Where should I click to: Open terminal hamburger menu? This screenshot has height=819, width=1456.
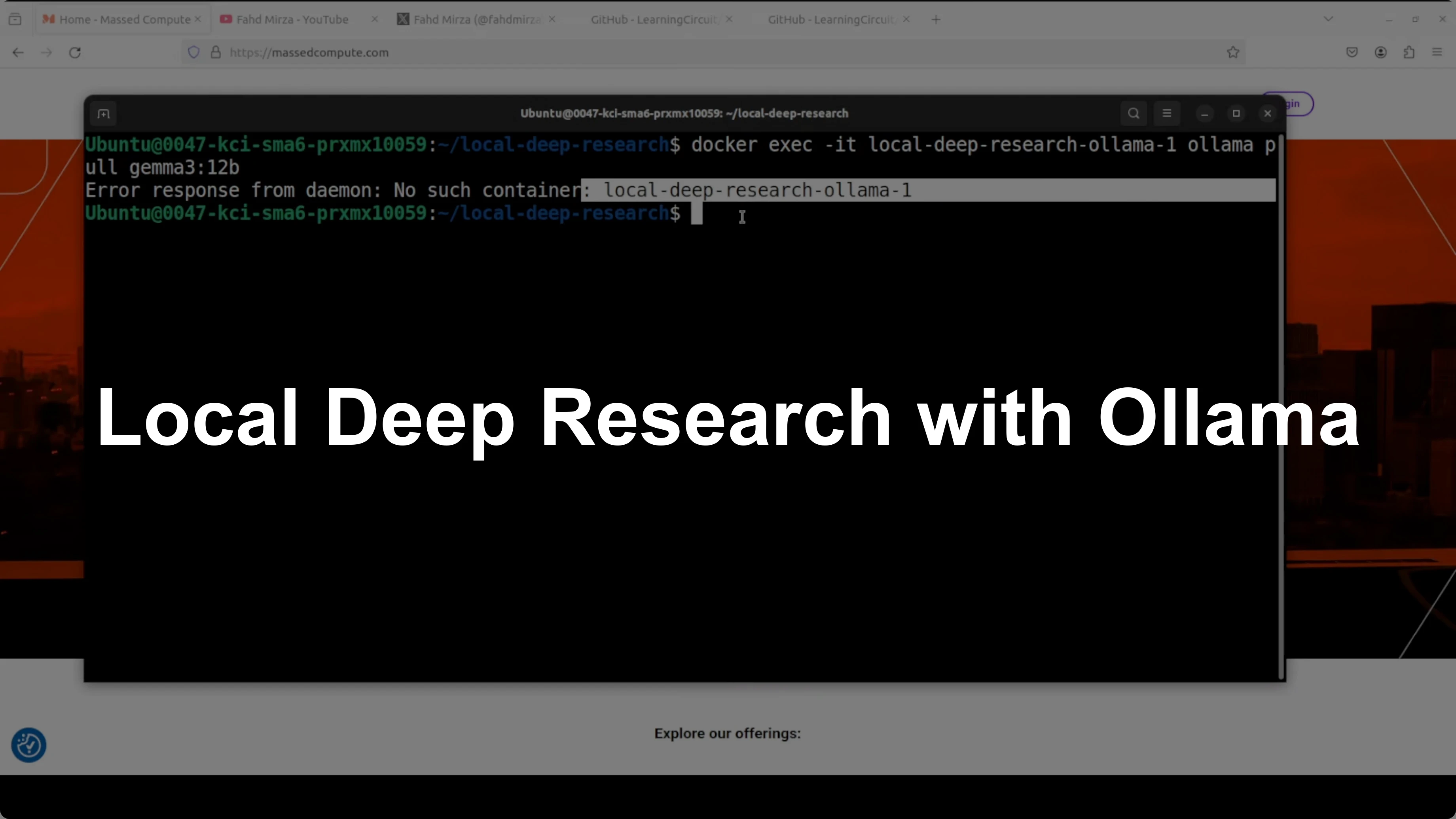coord(1167,114)
